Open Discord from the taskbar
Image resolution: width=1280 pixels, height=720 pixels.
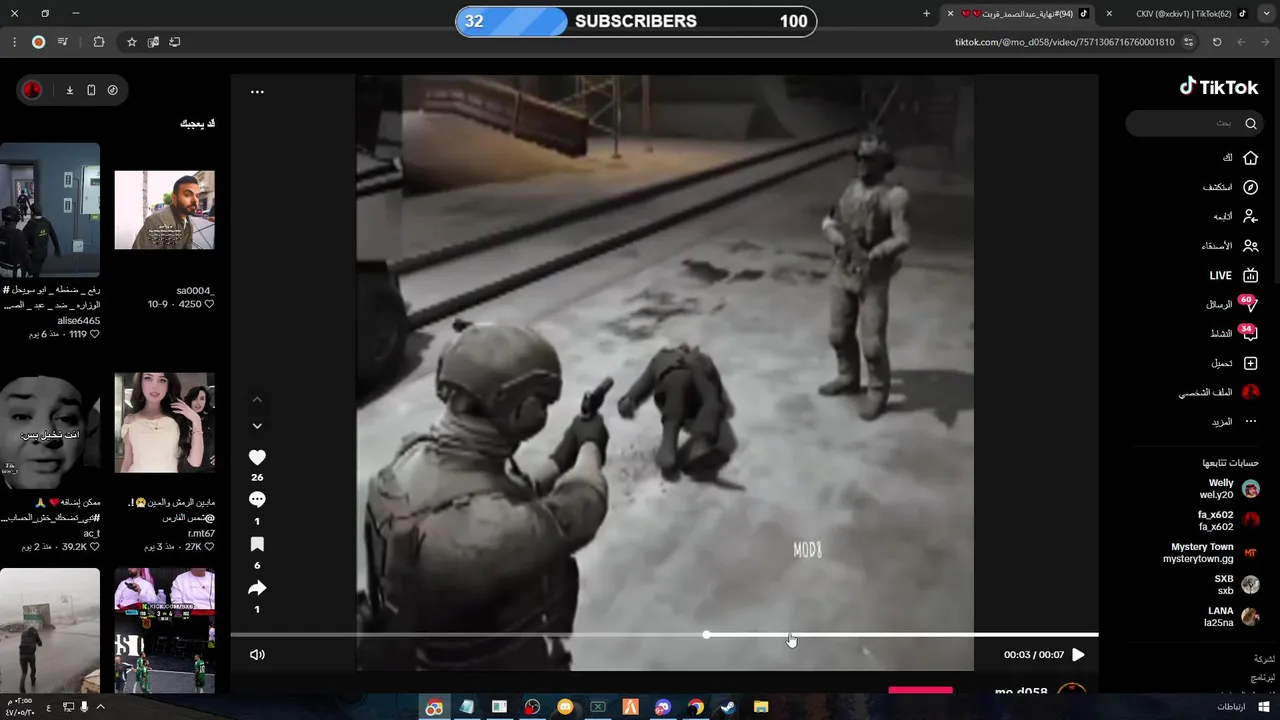pyautogui.click(x=663, y=707)
